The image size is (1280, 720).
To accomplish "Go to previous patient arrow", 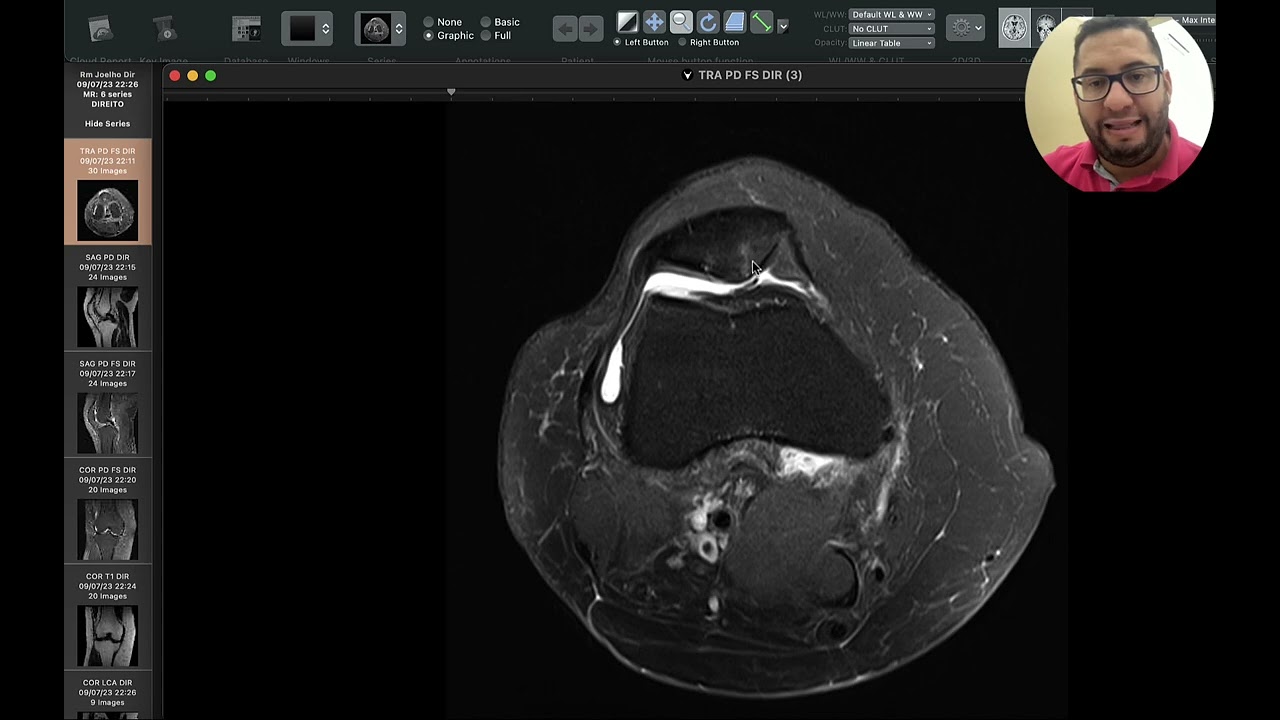I will [565, 29].
